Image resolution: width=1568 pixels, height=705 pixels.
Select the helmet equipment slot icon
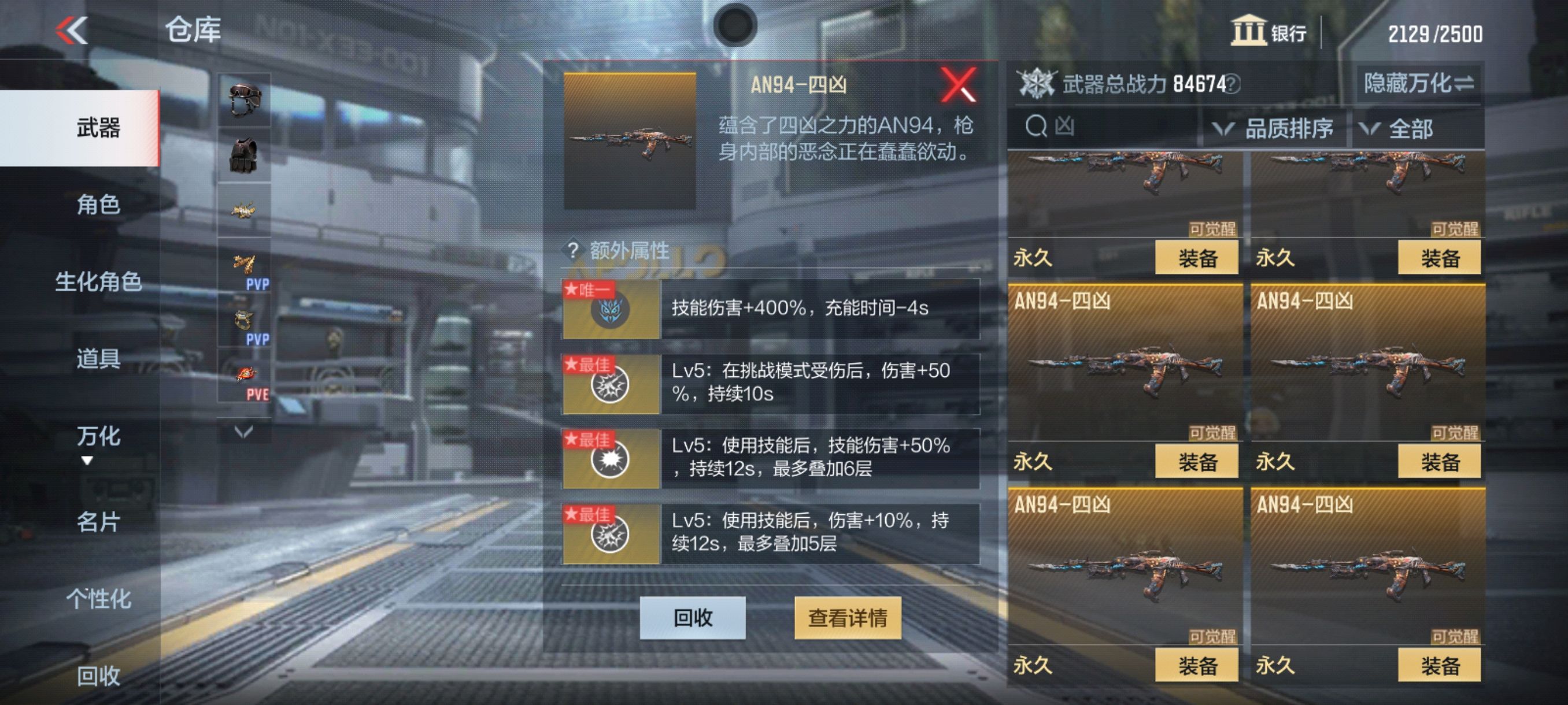(x=244, y=100)
